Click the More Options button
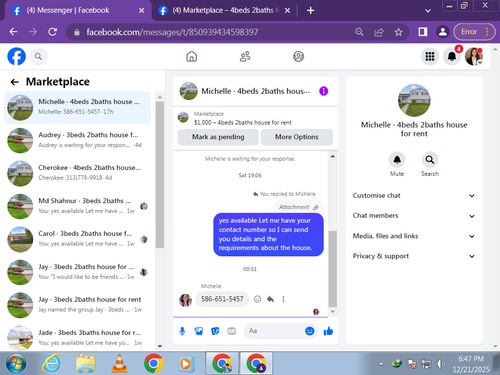The width and height of the screenshot is (500, 375). pyautogui.click(x=297, y=137)
